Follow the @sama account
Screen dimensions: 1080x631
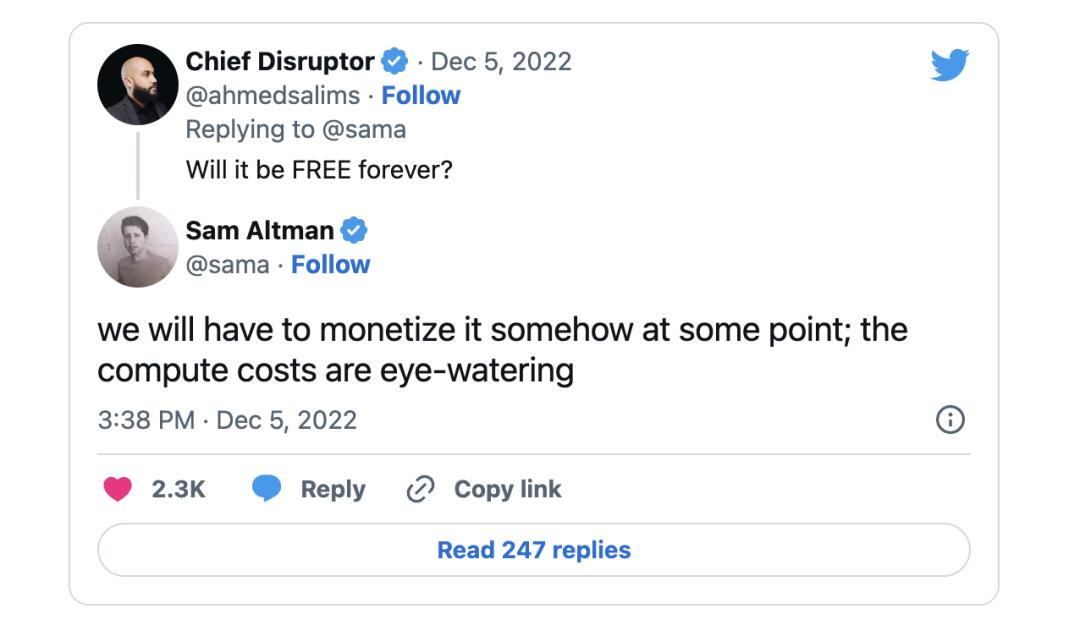tap(330, 265)
